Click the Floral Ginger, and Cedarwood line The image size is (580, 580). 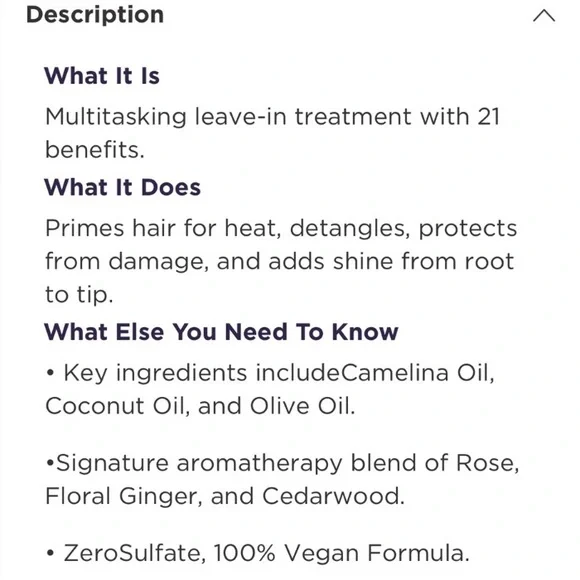point(225,496)
